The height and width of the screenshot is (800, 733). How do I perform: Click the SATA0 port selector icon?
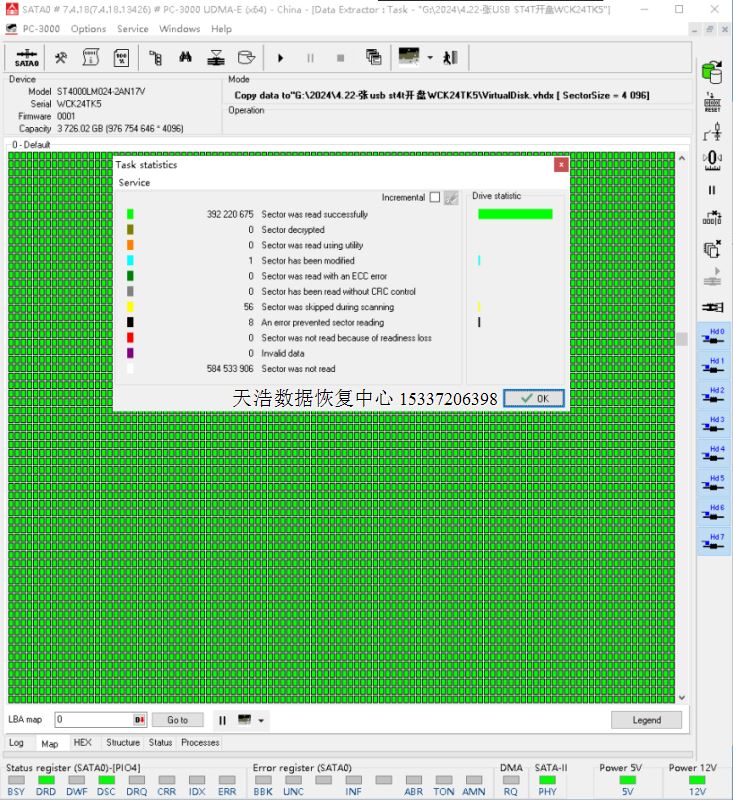(x=27, y=58)
